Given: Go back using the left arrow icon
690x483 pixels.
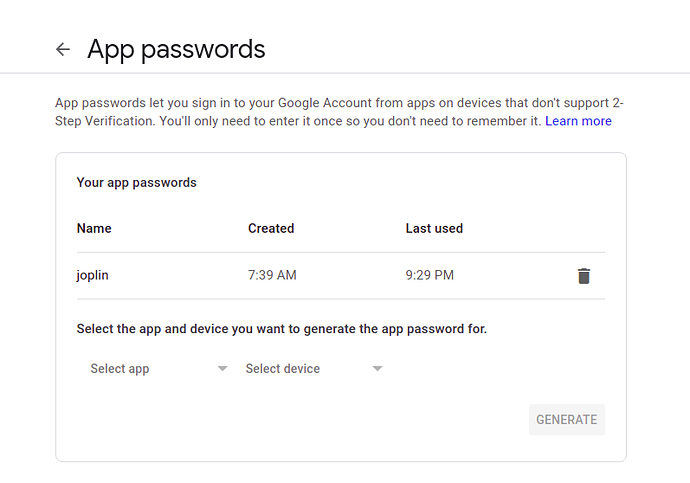Looking at the screenshot, I should (x=63, y=49).
